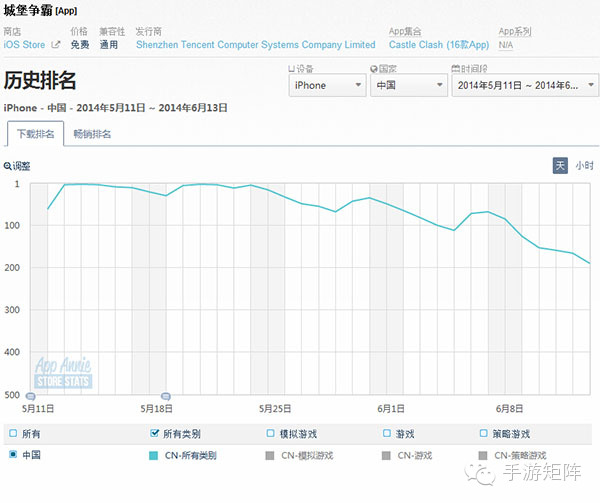Click the 5月25日 axis label
The image size is (600, 503).
275,409
